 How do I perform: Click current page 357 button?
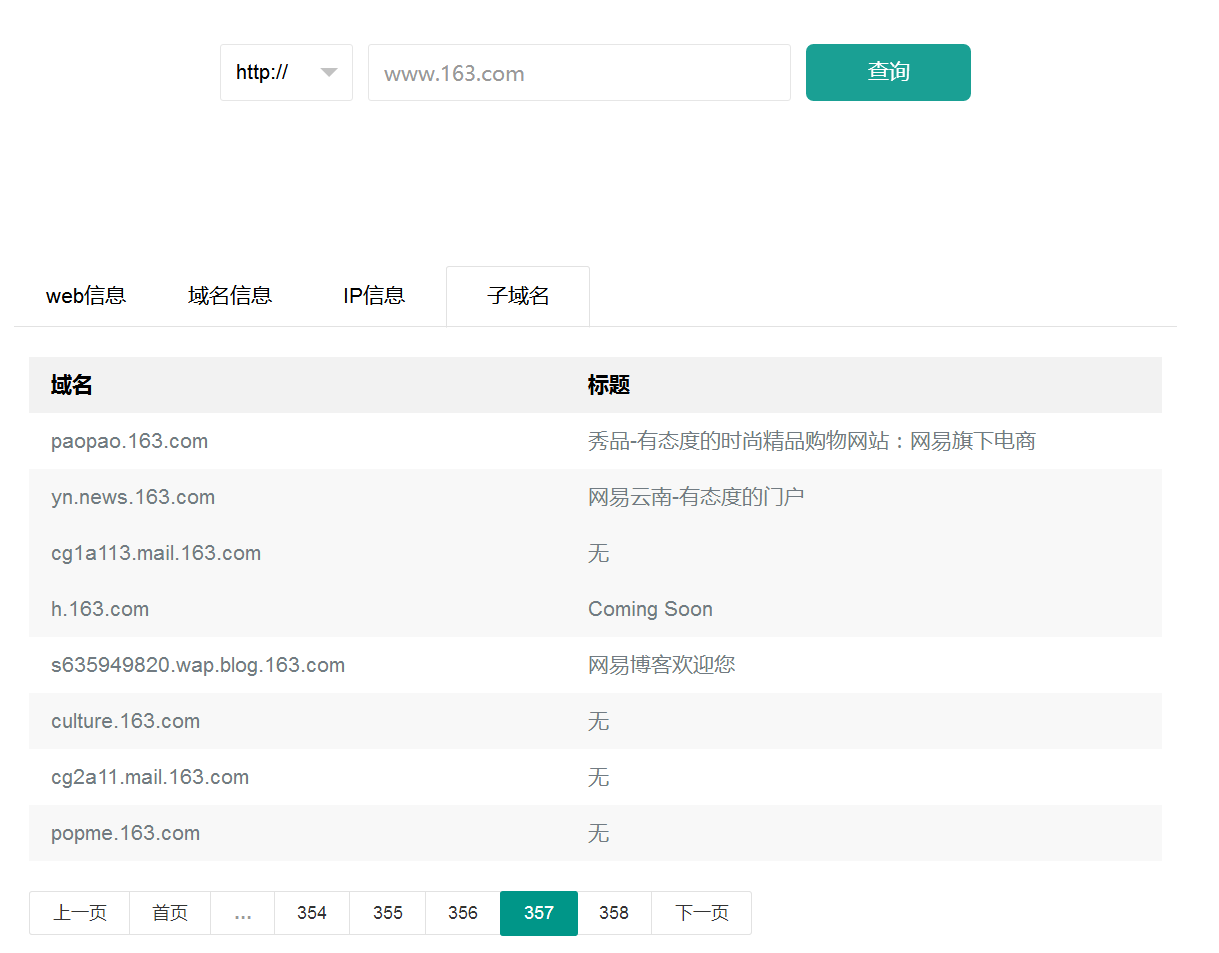(x=539, y=913)
